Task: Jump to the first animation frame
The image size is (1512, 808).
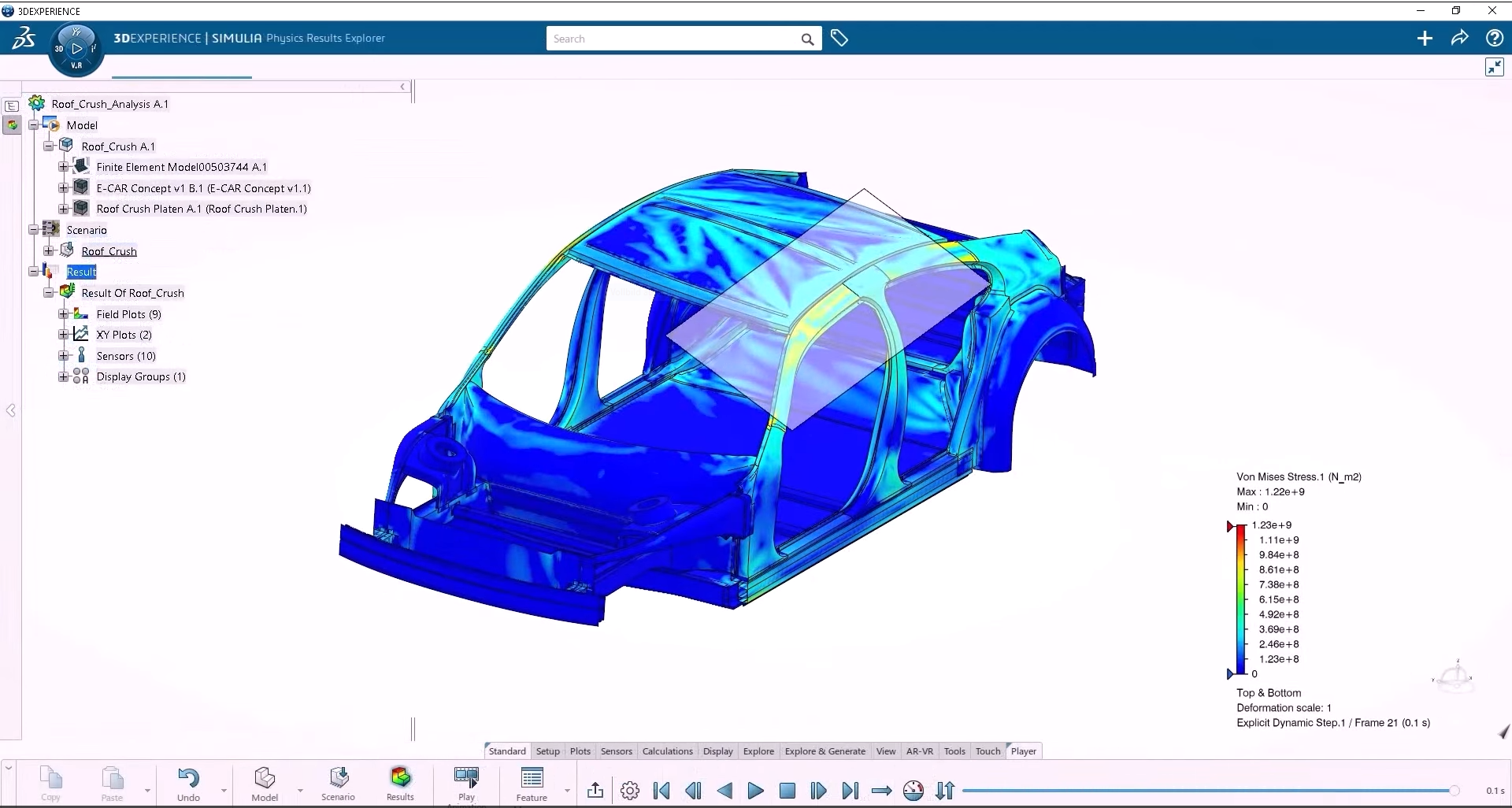Action: click(x=661, y=791)
